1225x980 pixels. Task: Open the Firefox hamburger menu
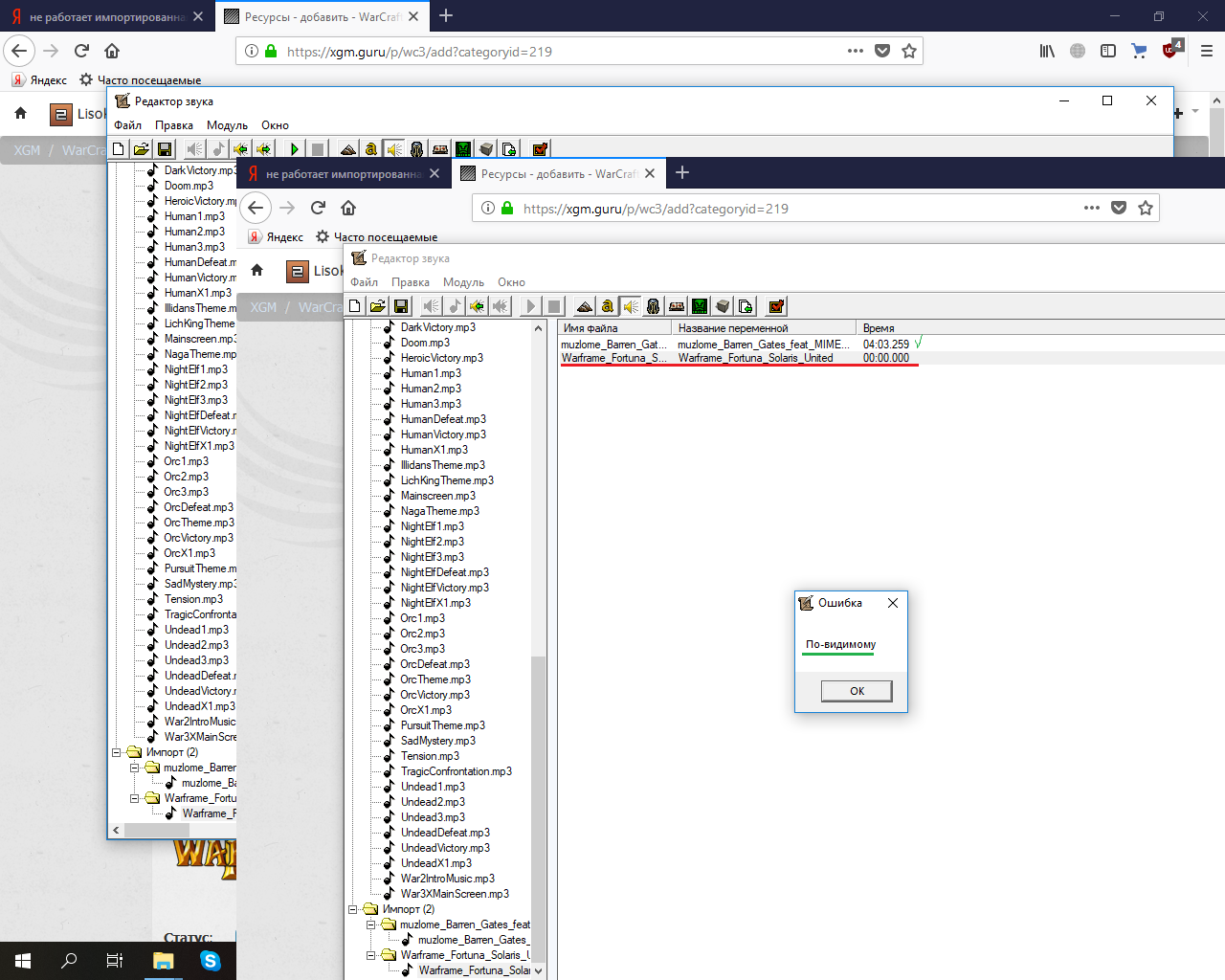pos(1207,51)
